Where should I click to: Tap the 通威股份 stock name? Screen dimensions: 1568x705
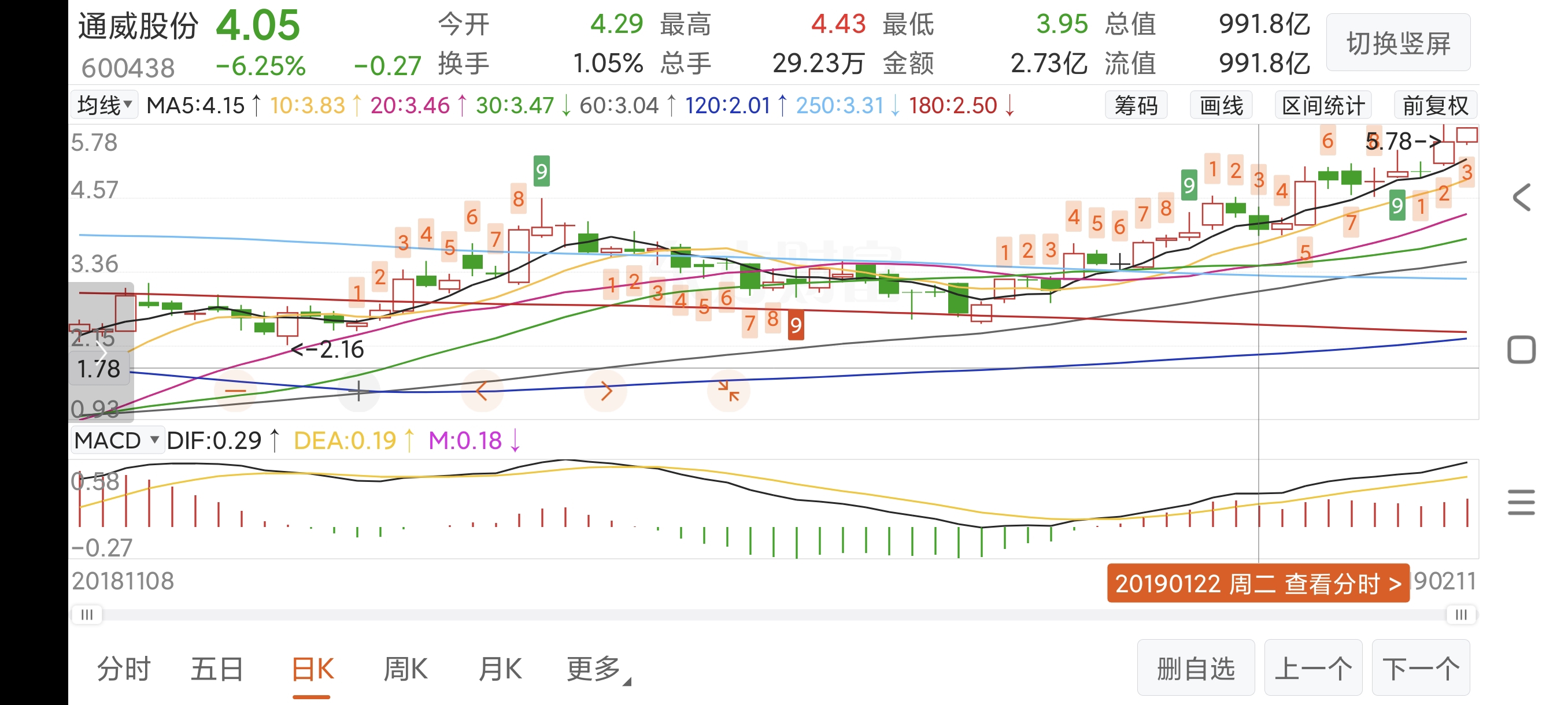point(138,26)
